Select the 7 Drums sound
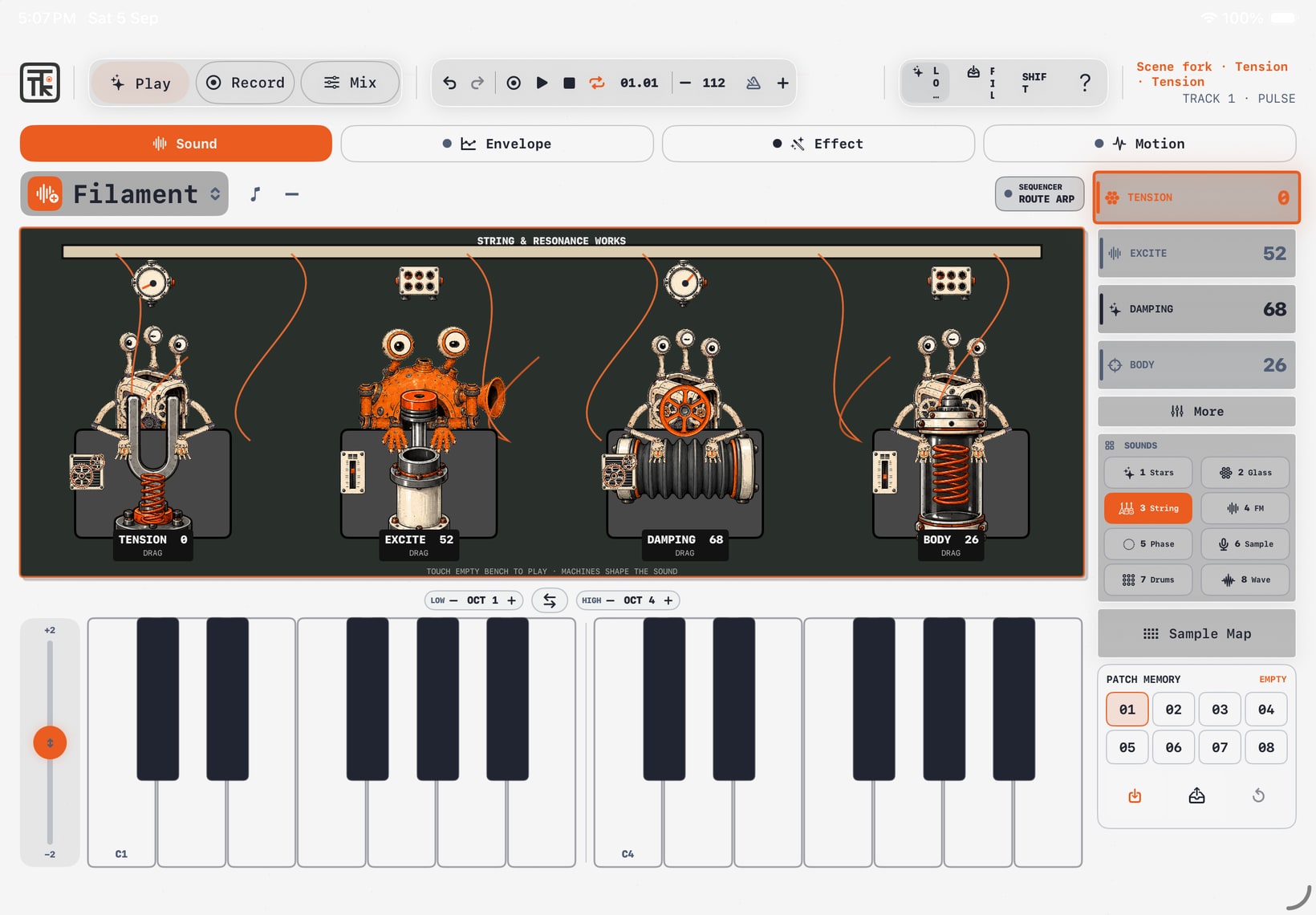The width and height of the screenshot is (1316, 915). [1148, 579]
